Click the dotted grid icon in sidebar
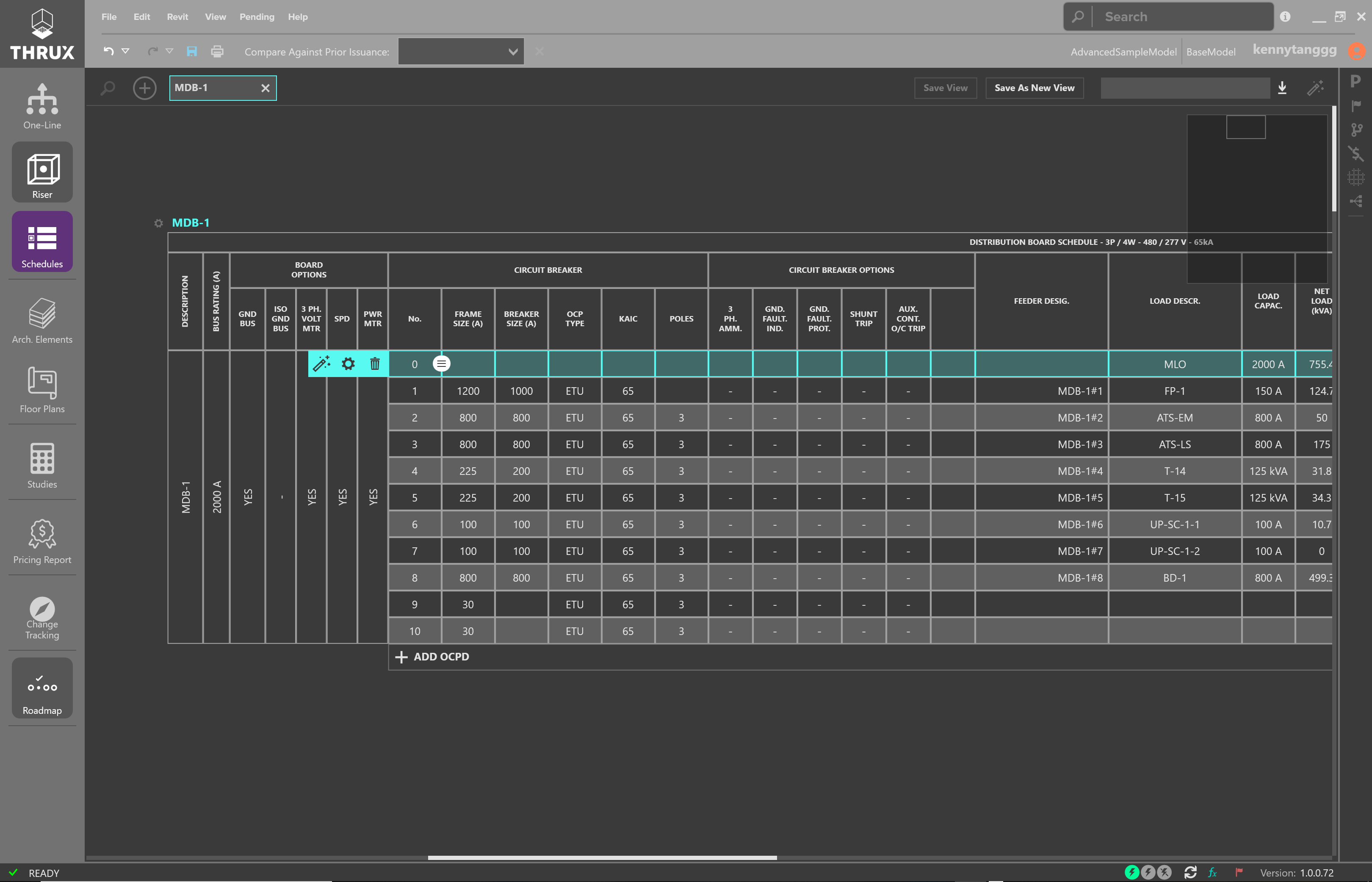 (1355, 177)
